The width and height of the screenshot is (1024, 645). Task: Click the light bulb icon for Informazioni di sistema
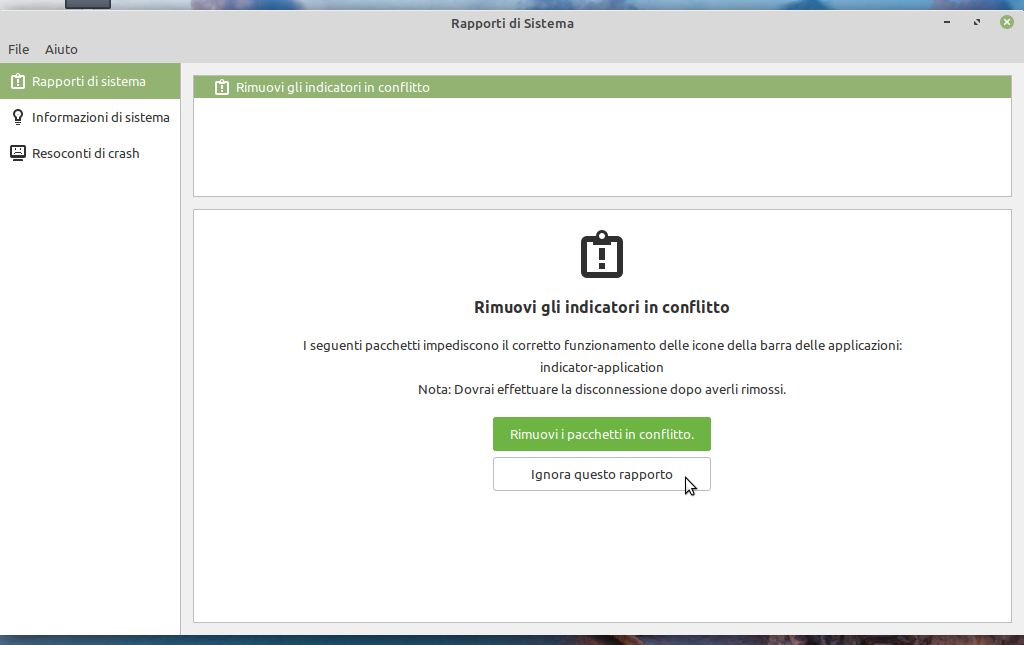17,117
